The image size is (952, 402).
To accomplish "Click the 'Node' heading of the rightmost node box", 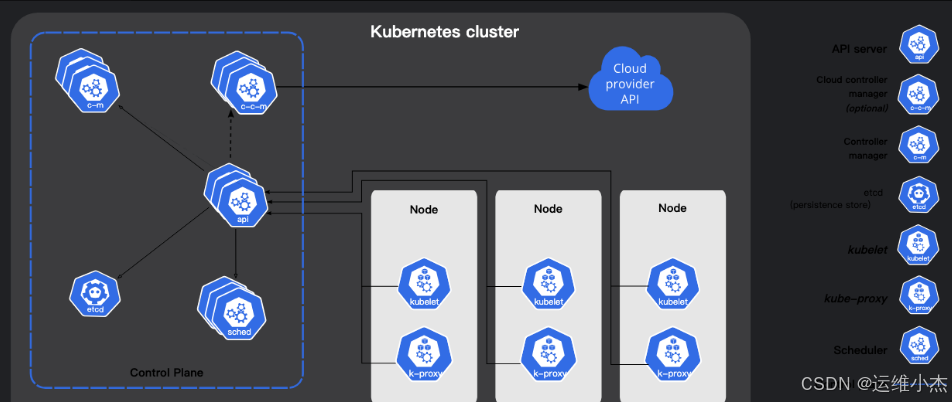I will click(x=673, y=208).
